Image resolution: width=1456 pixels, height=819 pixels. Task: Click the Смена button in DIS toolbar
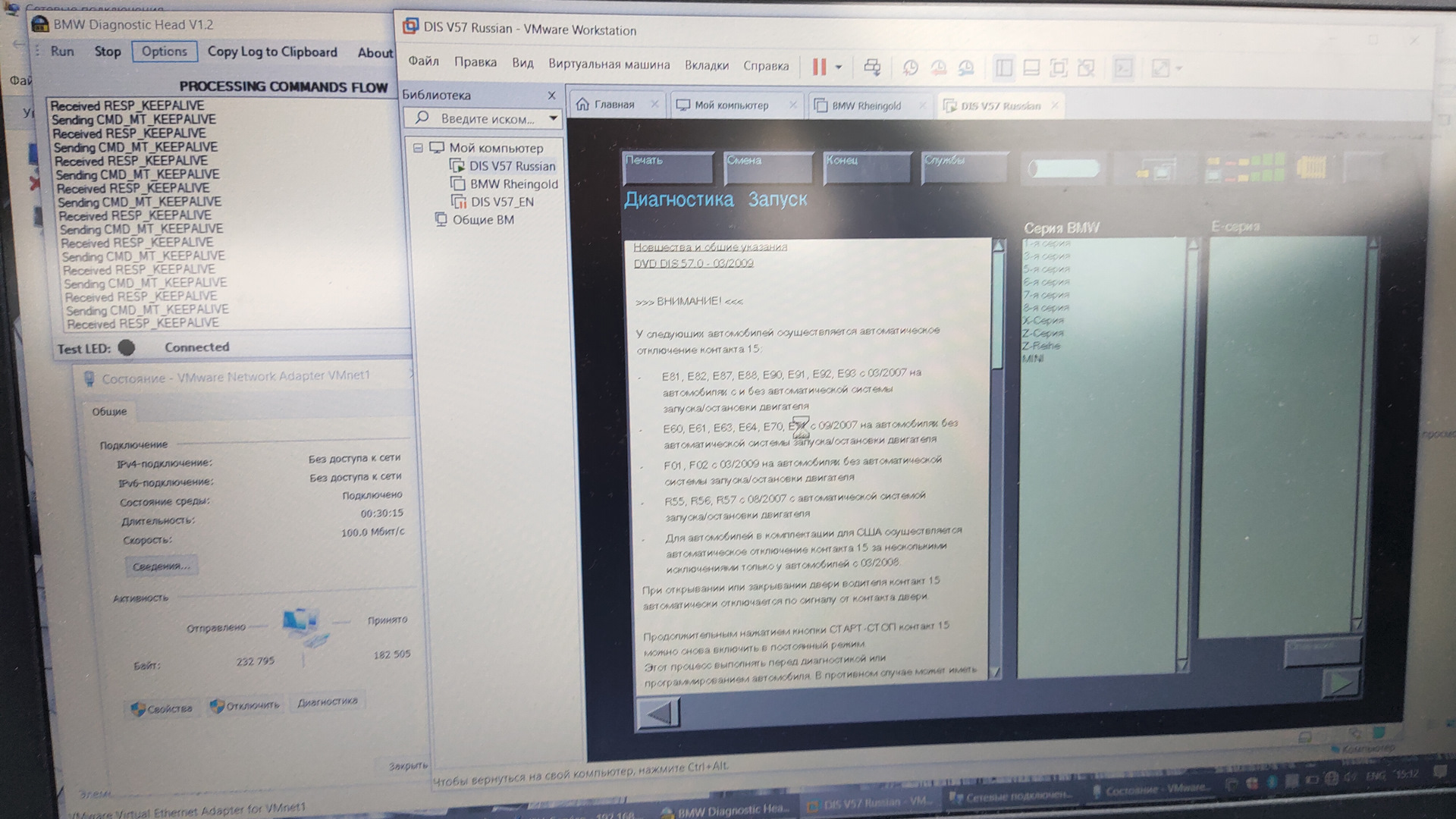tap(768, 163)
